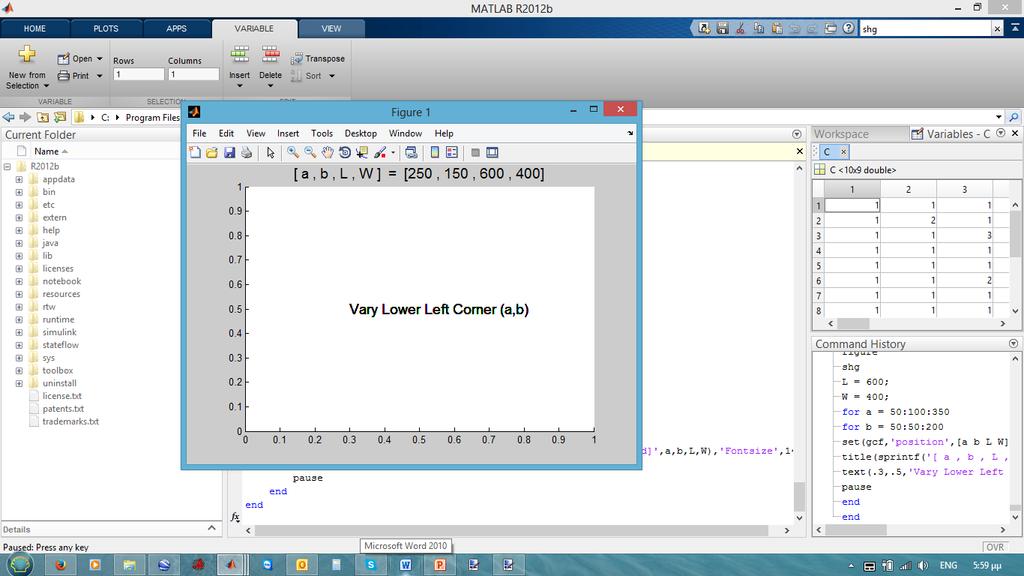
Task: Click the browse for folder icon in address bar
Action: point(60,117)
